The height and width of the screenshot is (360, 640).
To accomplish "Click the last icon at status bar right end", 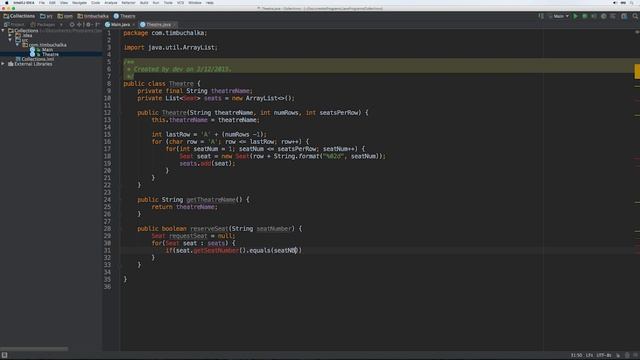I will pyautogui.click(x=635, y=356).
